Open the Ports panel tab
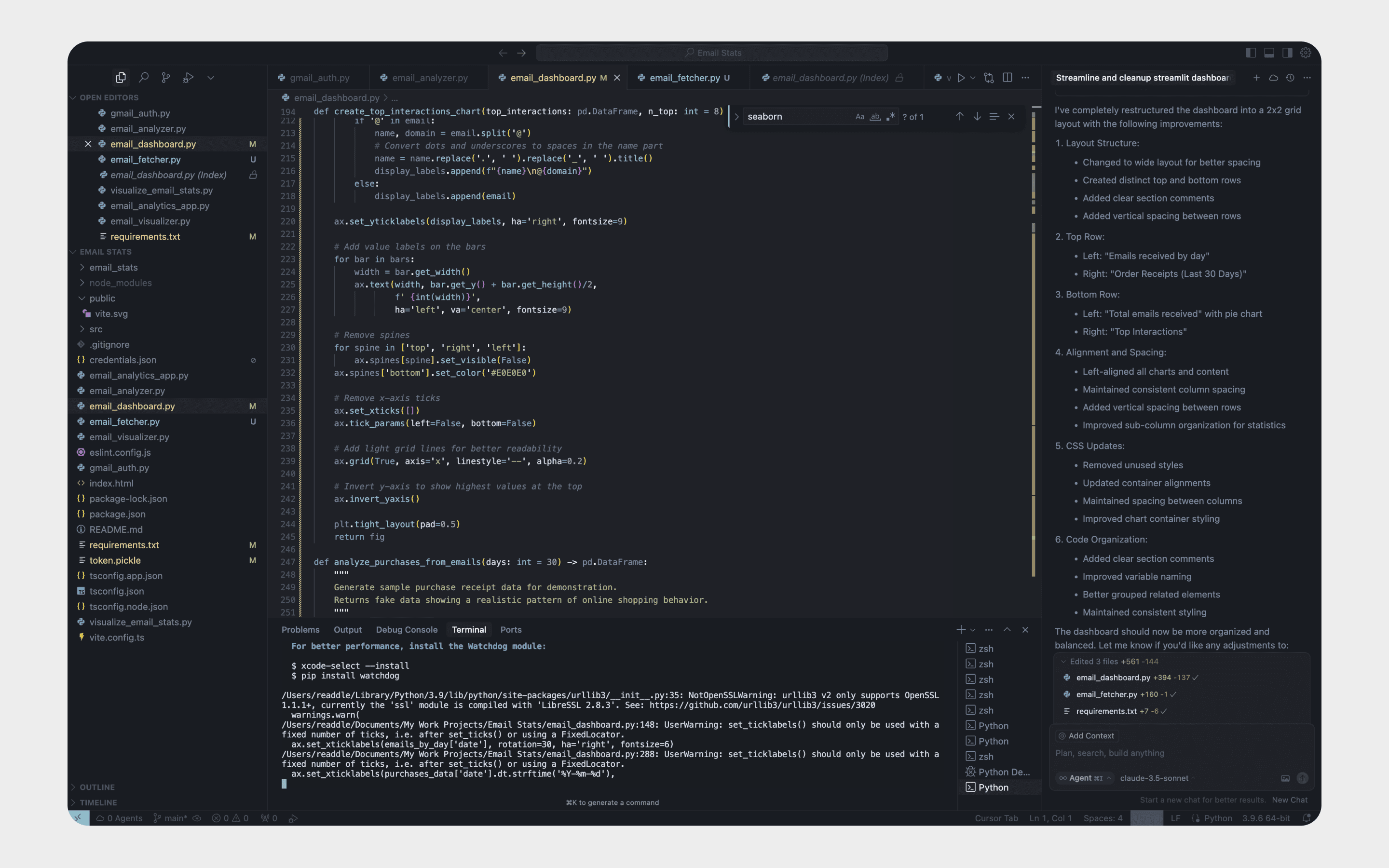The height and width of the screenshot is (868, 1389). pyautogui.click(x=511, y=630)
